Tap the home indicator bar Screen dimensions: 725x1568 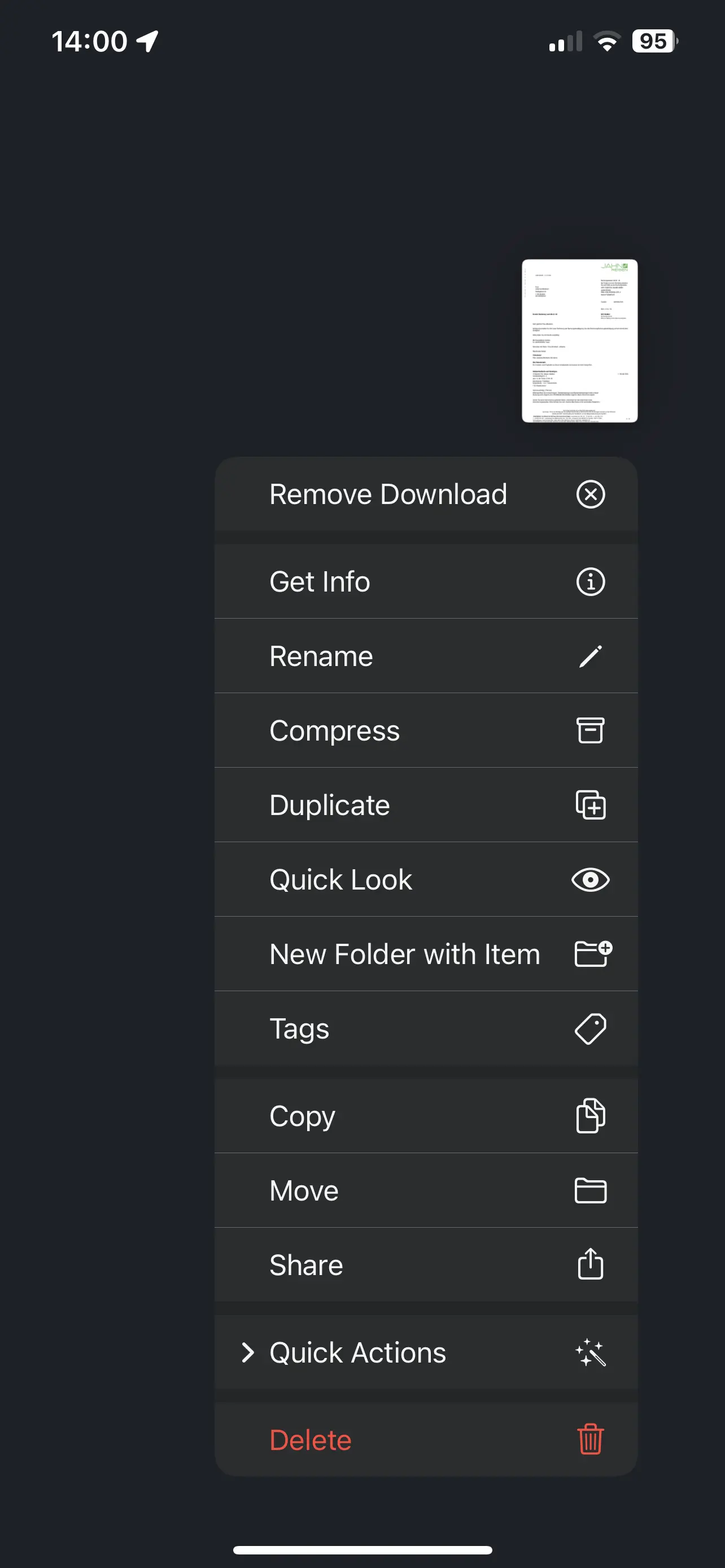click(362, 1550)
